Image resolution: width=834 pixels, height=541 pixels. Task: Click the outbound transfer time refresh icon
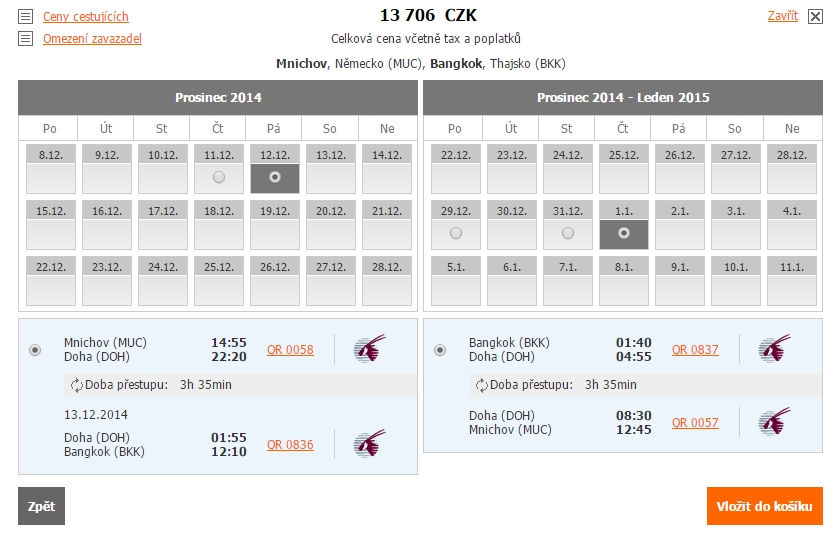pyautogui.click(x=77, y=385)
